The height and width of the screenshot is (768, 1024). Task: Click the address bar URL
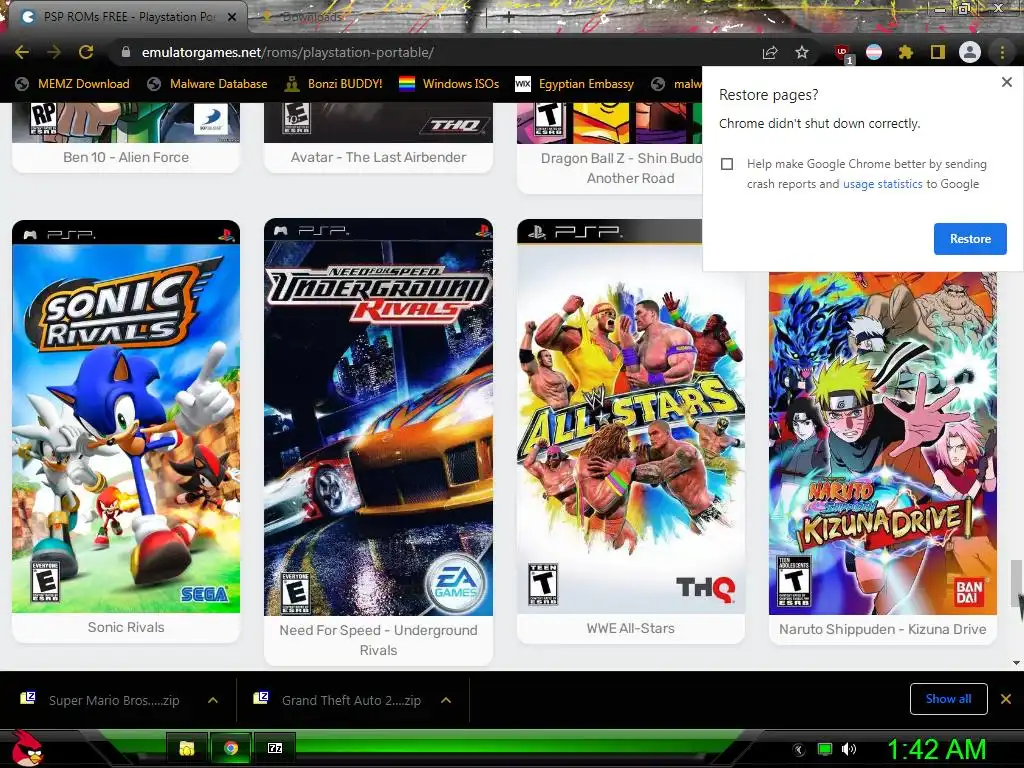(287, 52)
